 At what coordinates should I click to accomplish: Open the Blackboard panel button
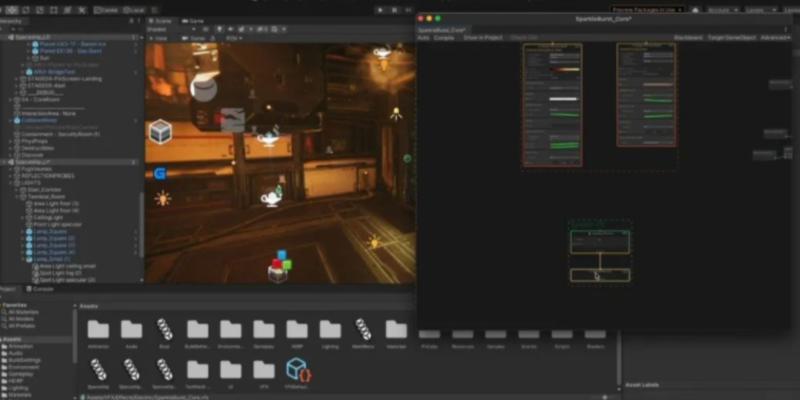click(688, 38)
